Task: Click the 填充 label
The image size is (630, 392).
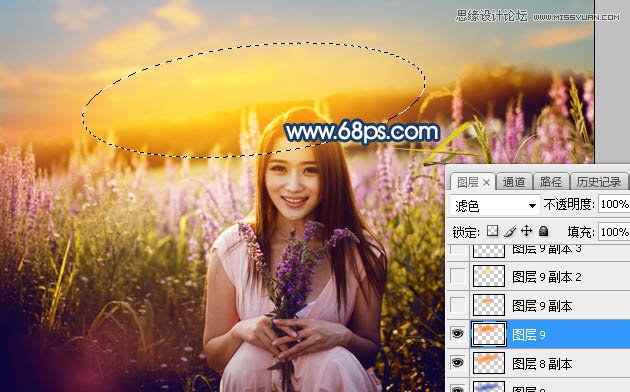Action: click(581, 232)
